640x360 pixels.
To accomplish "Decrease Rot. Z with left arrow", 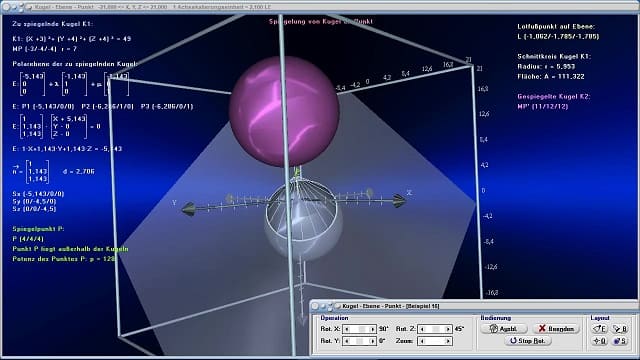I will (x=422, y=329).
